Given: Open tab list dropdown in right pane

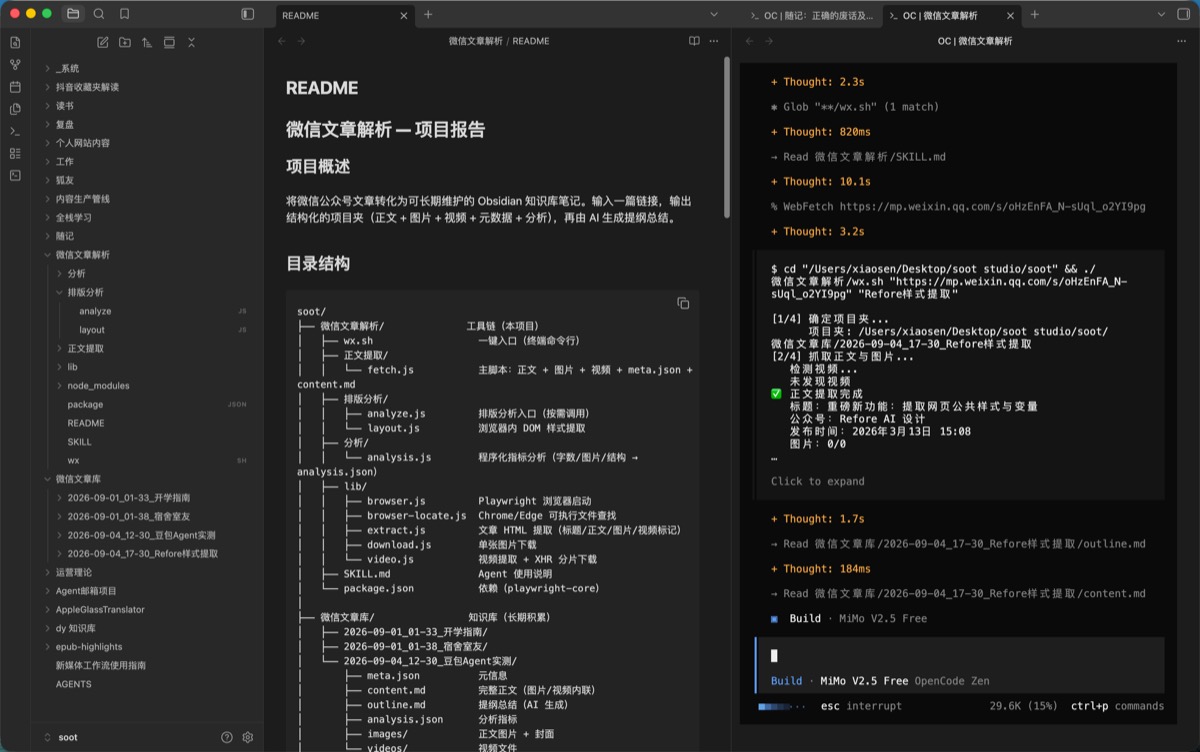Looking at the screenshot, I should pyautogui.click(x=1160, y=14).
